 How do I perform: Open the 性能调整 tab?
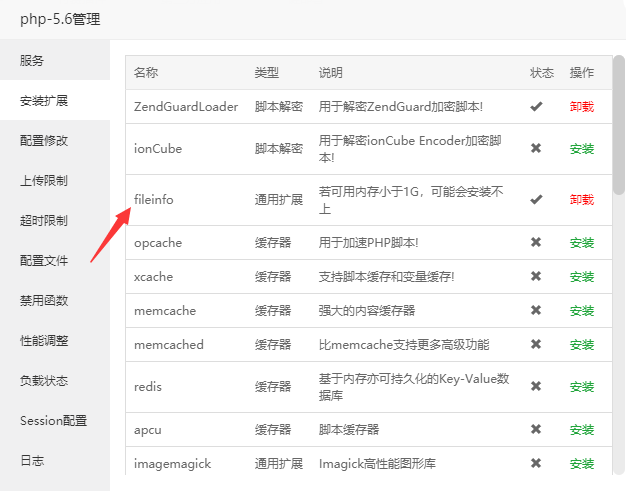click(x=55, y=340)
